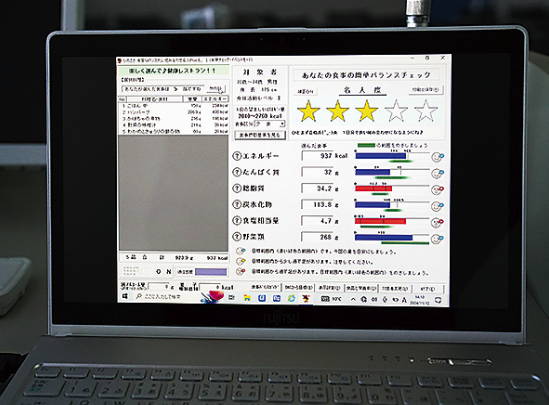Click the 総脂質 red bar gauge
Screen dimensions: 549x405
click(x=373, y=189)
